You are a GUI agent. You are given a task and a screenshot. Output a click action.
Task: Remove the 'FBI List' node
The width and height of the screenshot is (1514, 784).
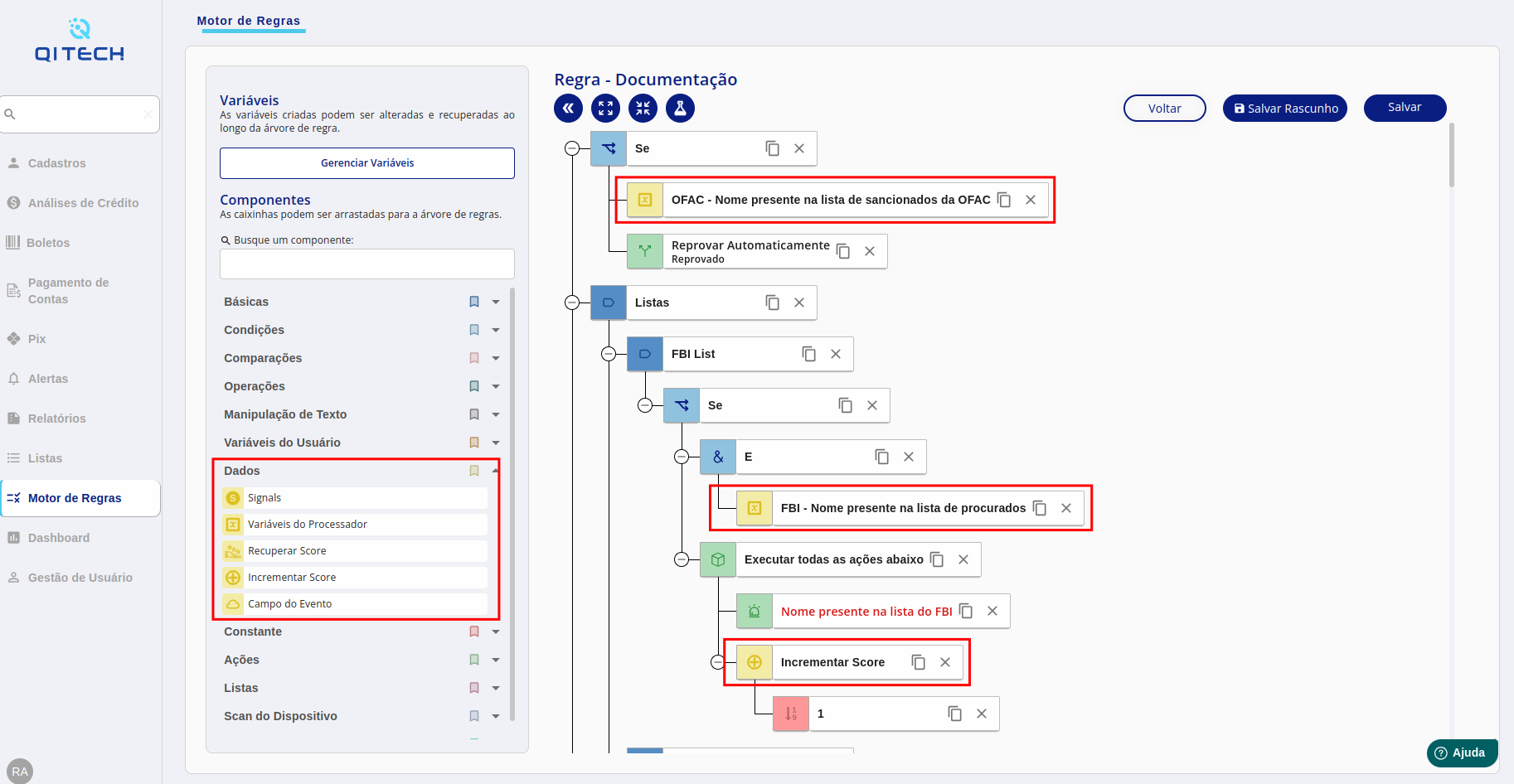click(836, 354)
